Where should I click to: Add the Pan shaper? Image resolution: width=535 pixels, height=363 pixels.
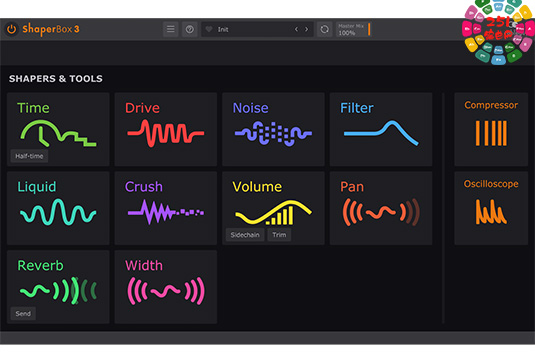coord(381,208)
